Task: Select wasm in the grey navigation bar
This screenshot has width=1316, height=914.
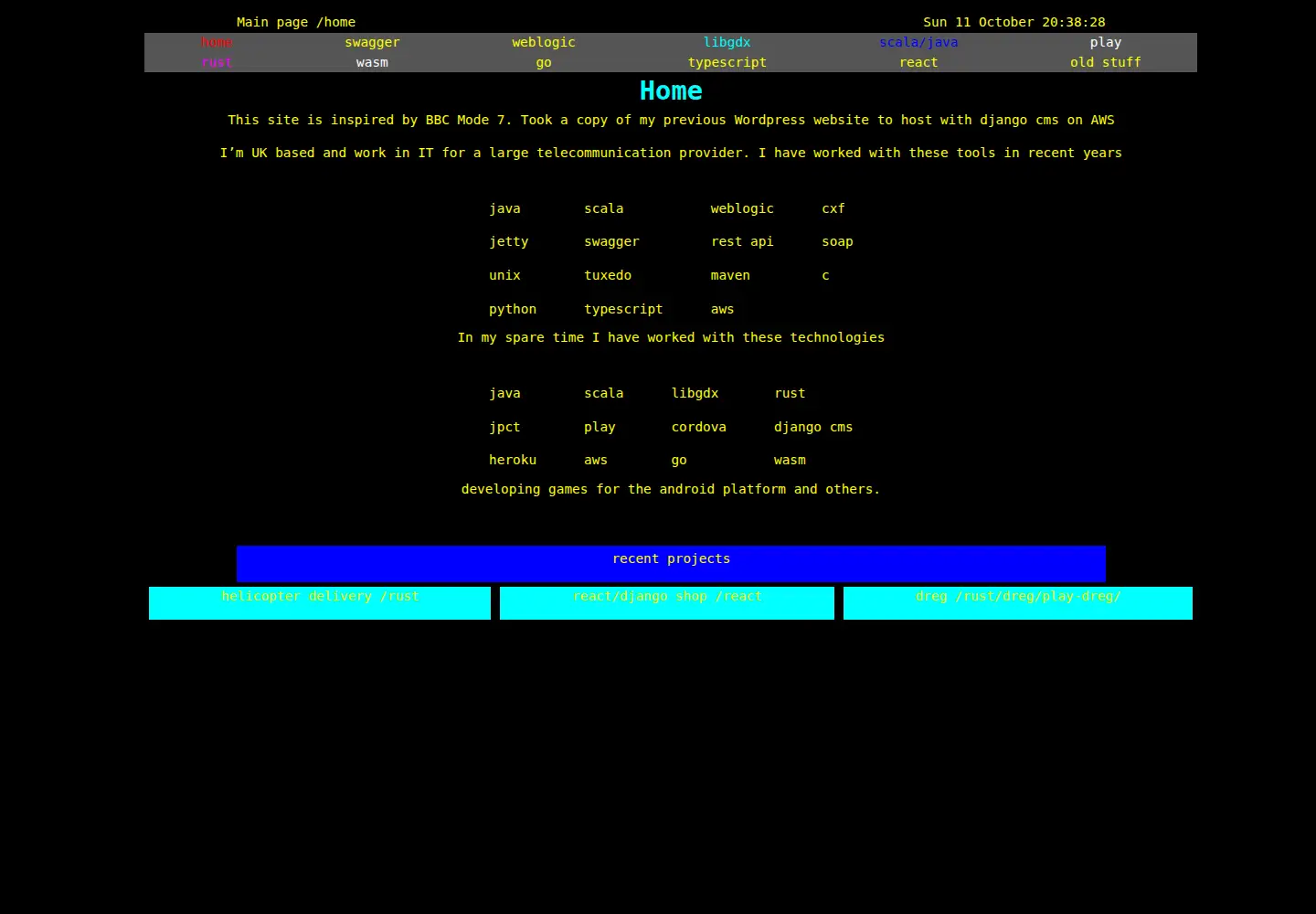Action: point(372,62)
